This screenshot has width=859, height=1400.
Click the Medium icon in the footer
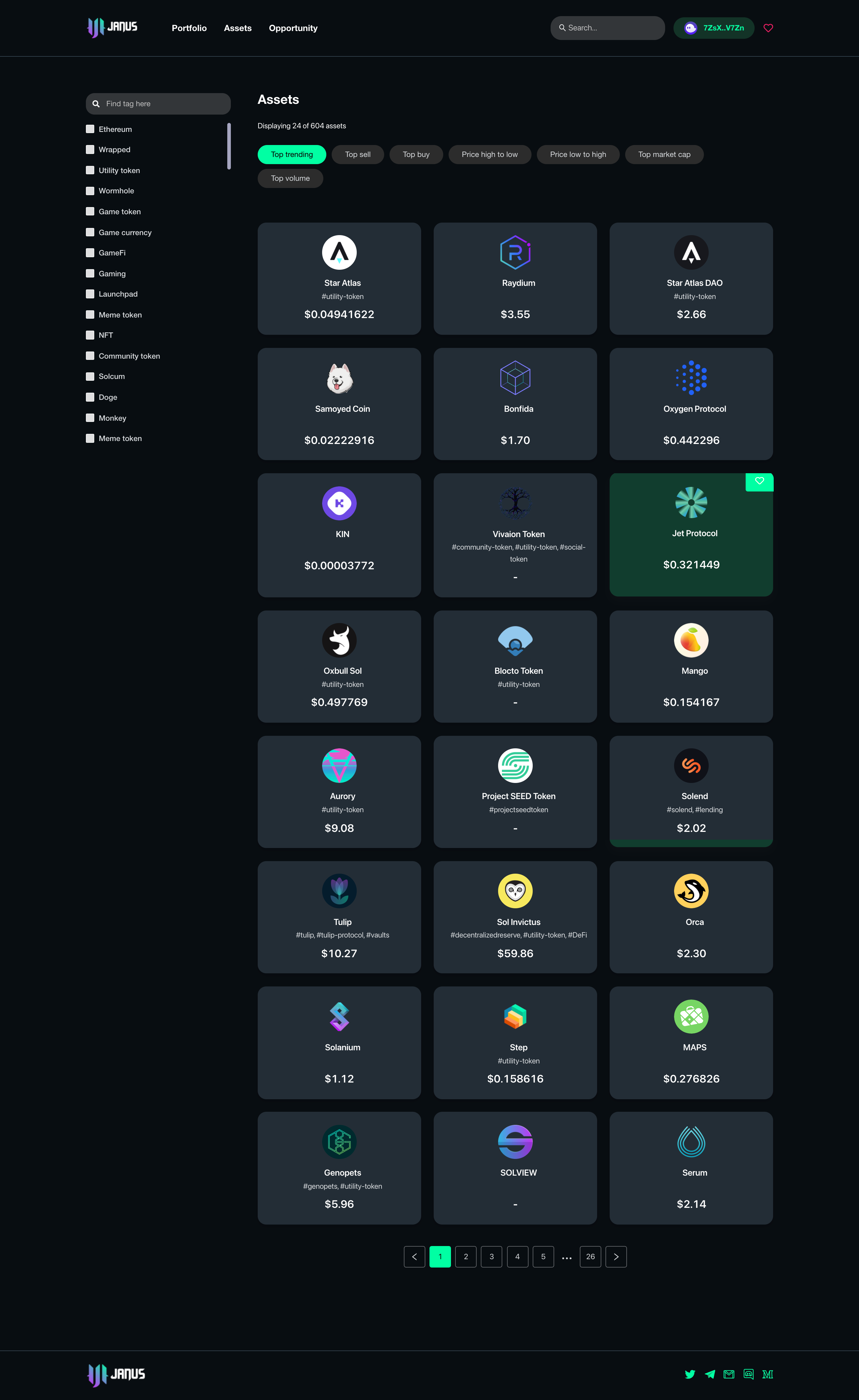click(x=767, y=1374)
